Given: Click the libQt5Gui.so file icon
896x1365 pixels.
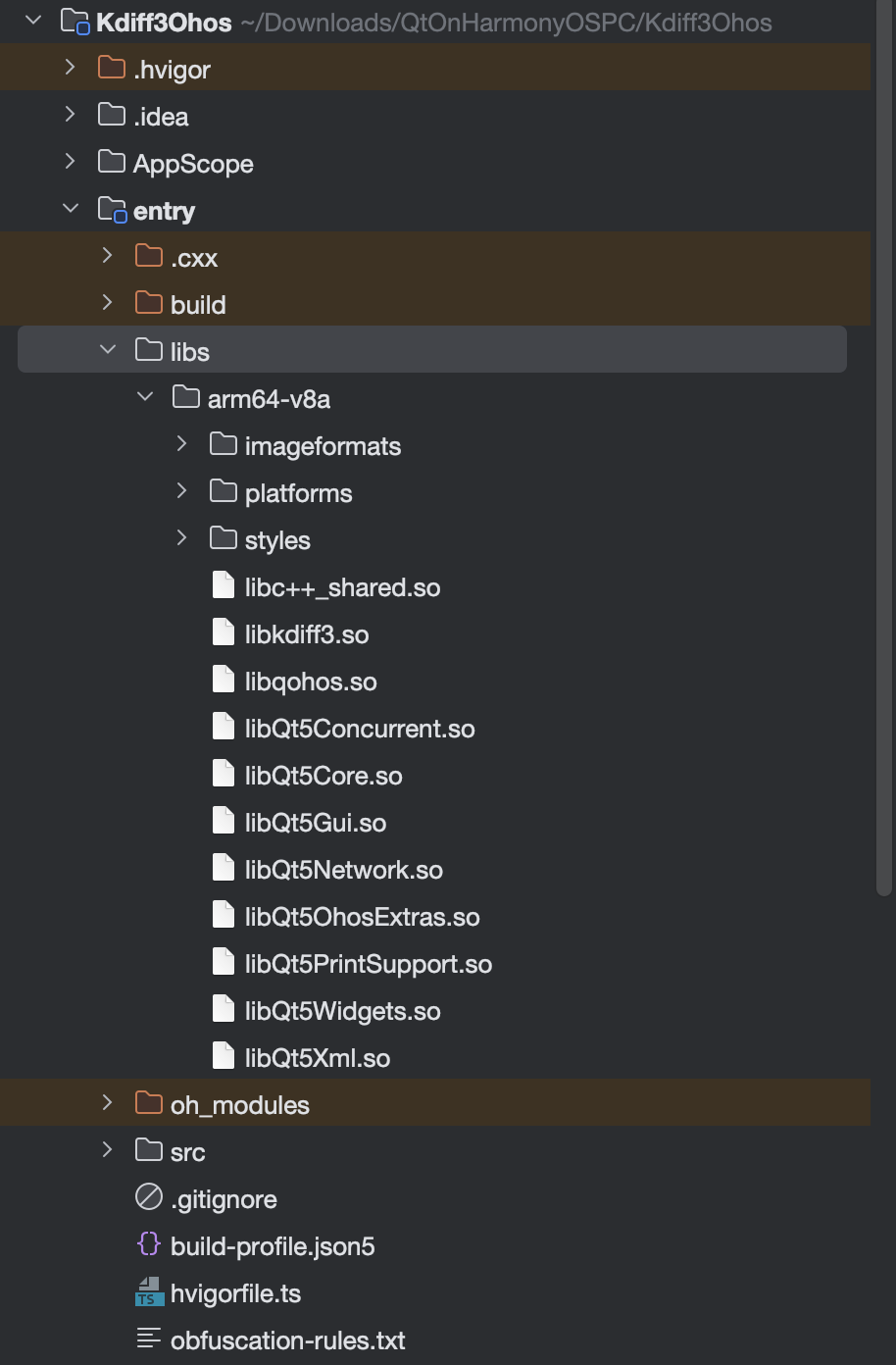Looking at the screenshot, I should pyautogui.click(x=224, y=820).
